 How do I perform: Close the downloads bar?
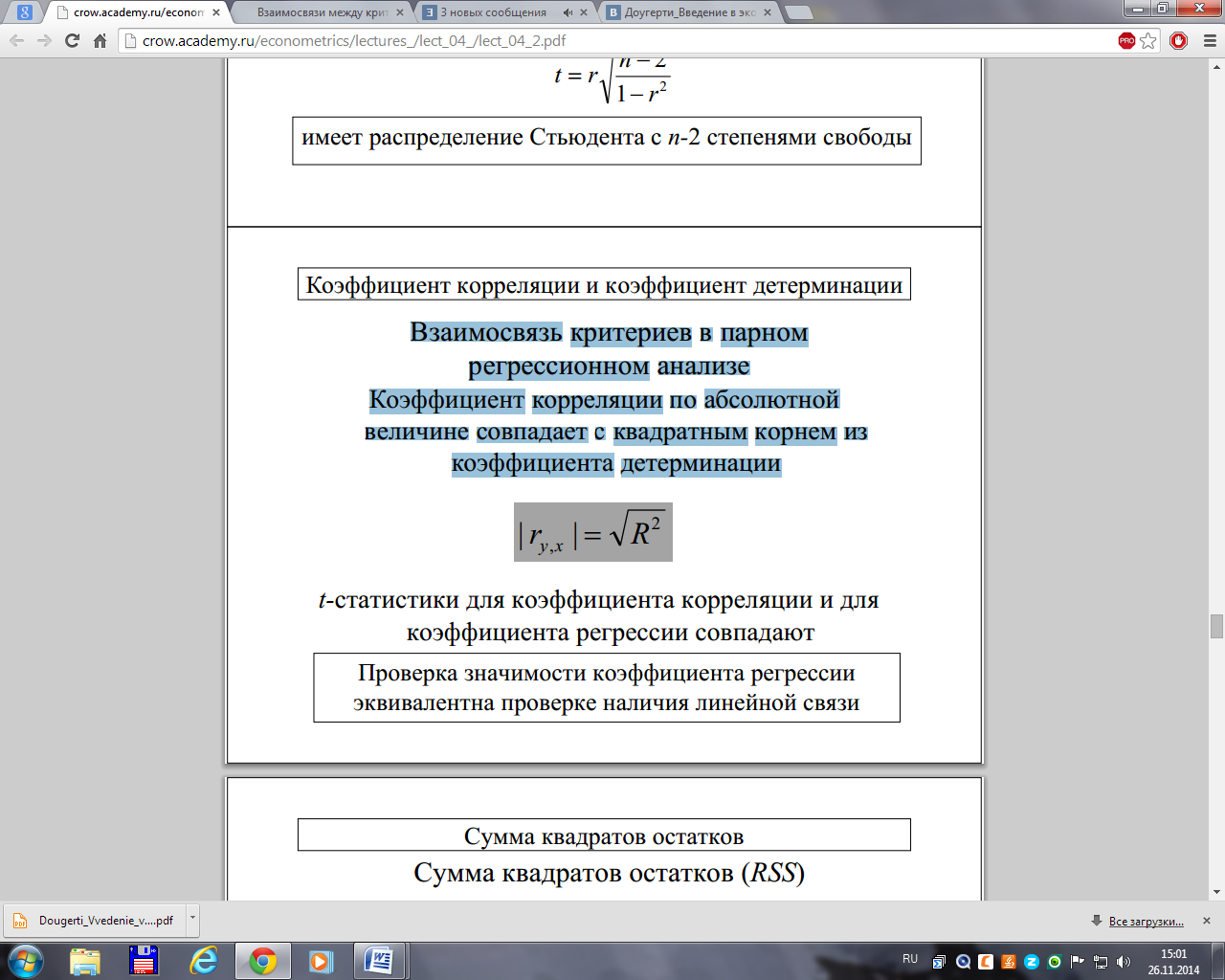[1207, 921]
